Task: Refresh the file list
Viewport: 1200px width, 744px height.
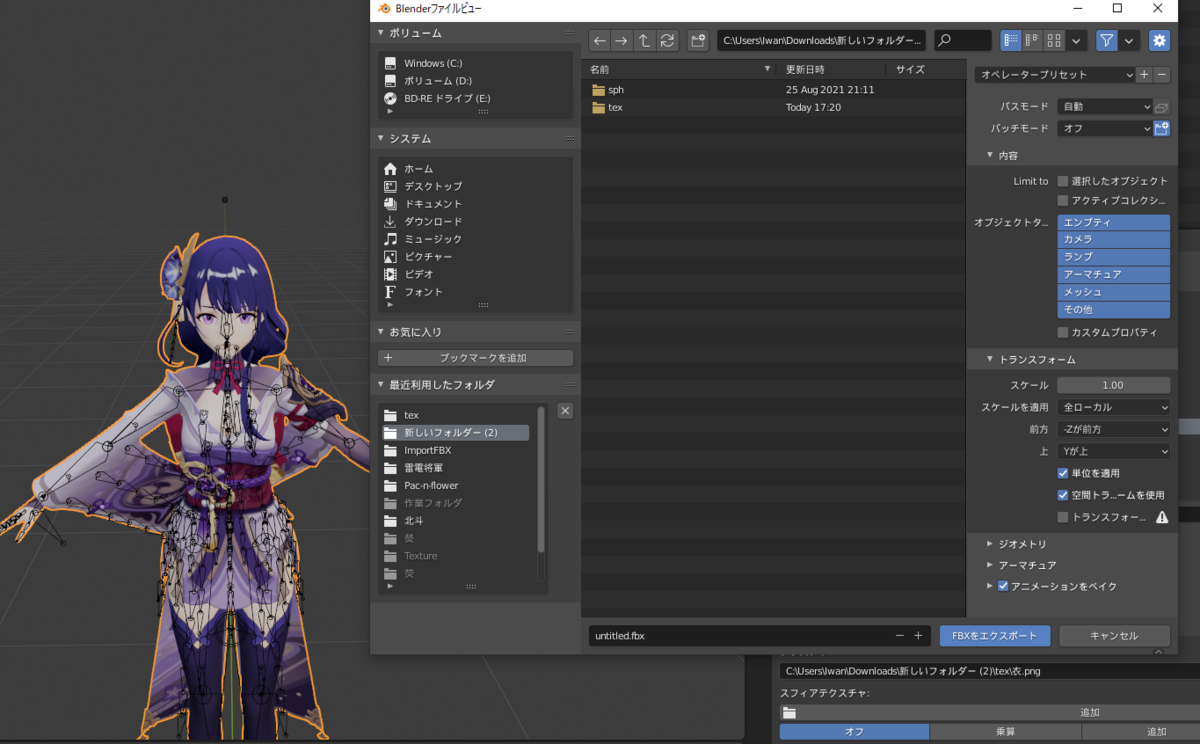Action: coord(667,41)
